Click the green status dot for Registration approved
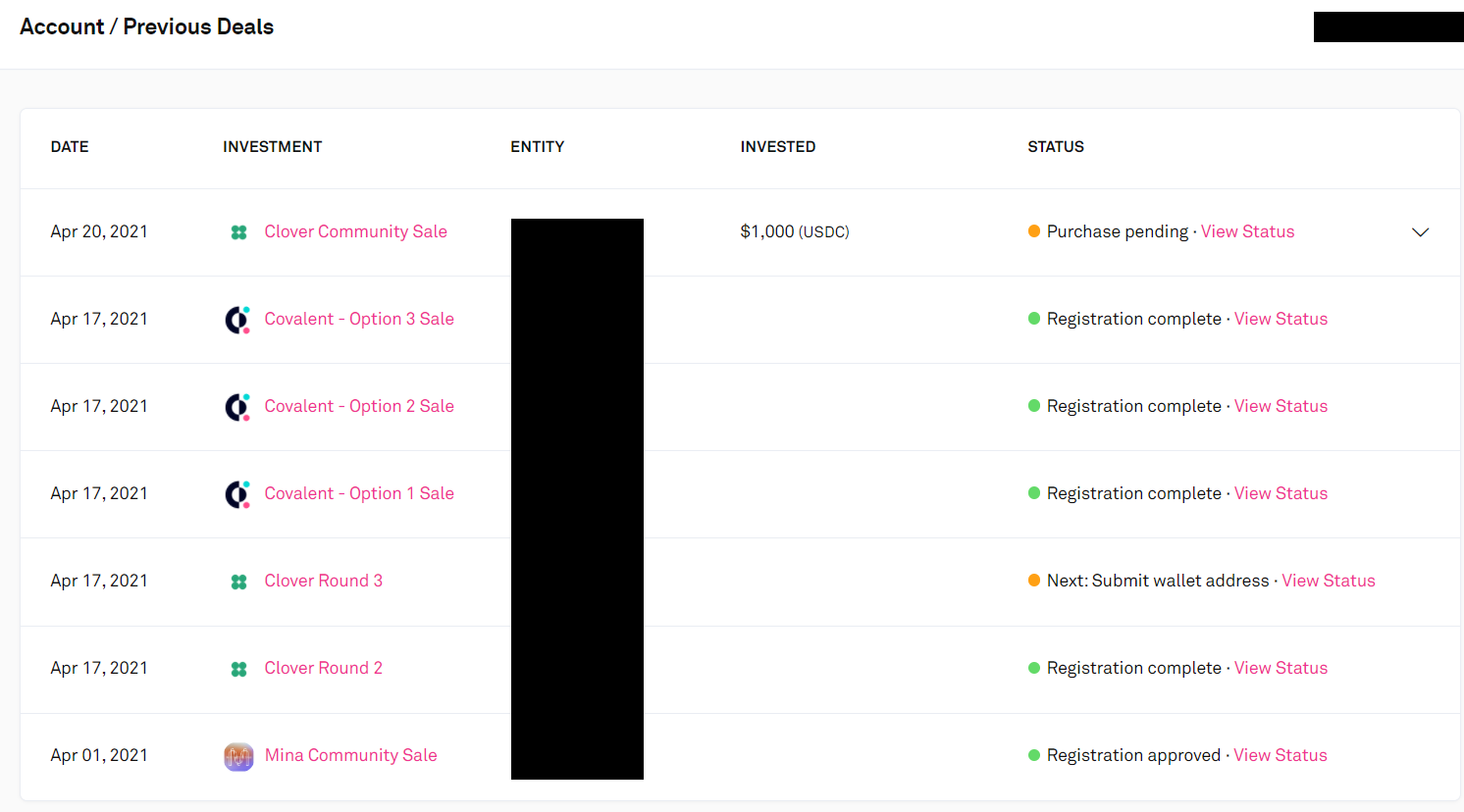1464x812 pixels. point(1034,755)
